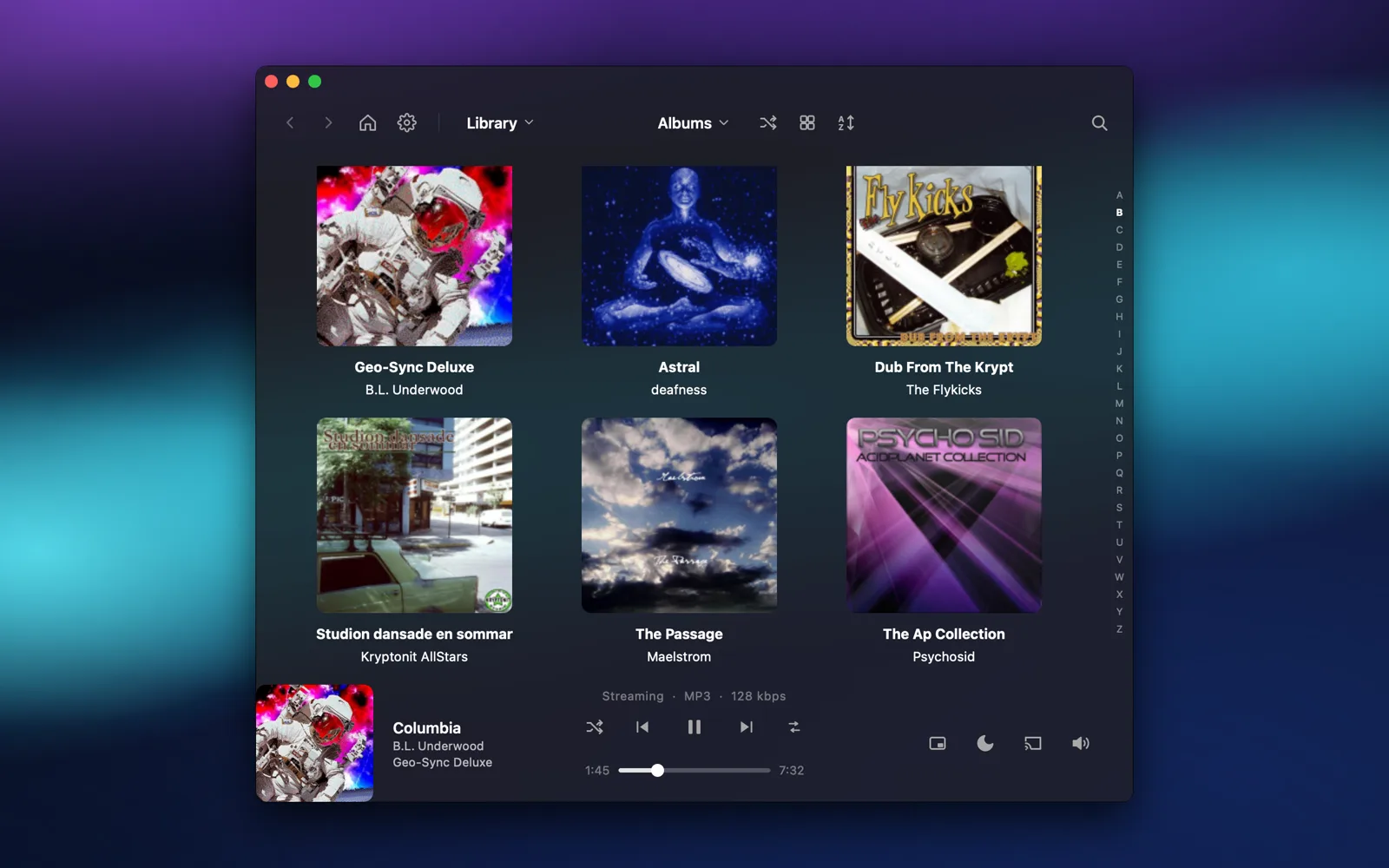Click the deafness artist name
The image size is (1389, 868).
(679, 390)
